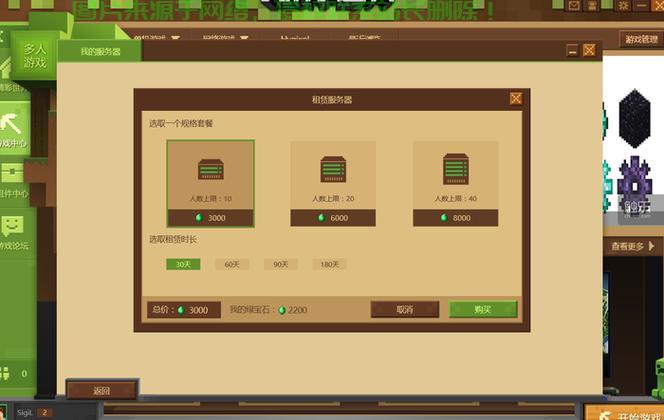Close the 我的服务器 inner window
This screenshot has width=664, height=420.
point(589,50)
